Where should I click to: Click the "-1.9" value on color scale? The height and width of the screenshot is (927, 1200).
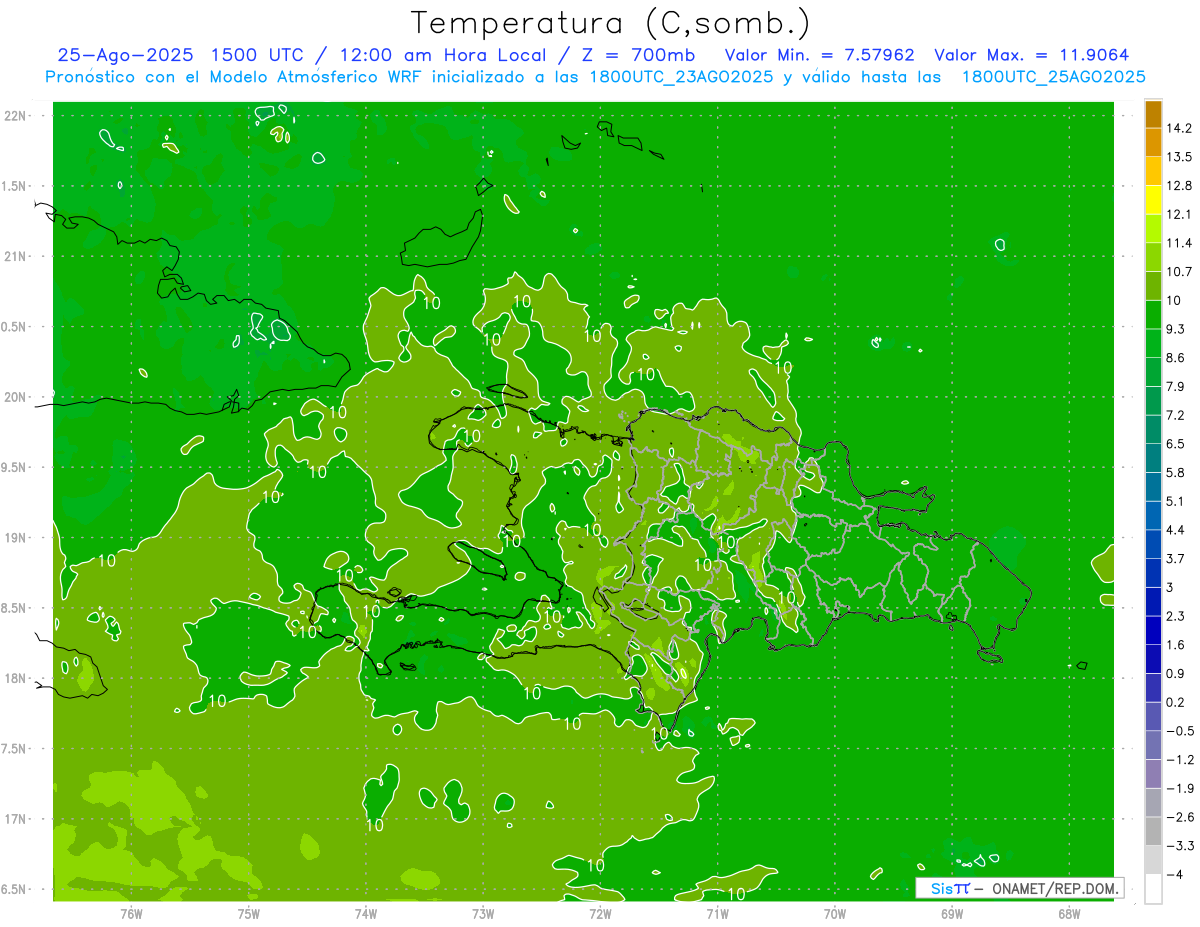click(1180, 788)
